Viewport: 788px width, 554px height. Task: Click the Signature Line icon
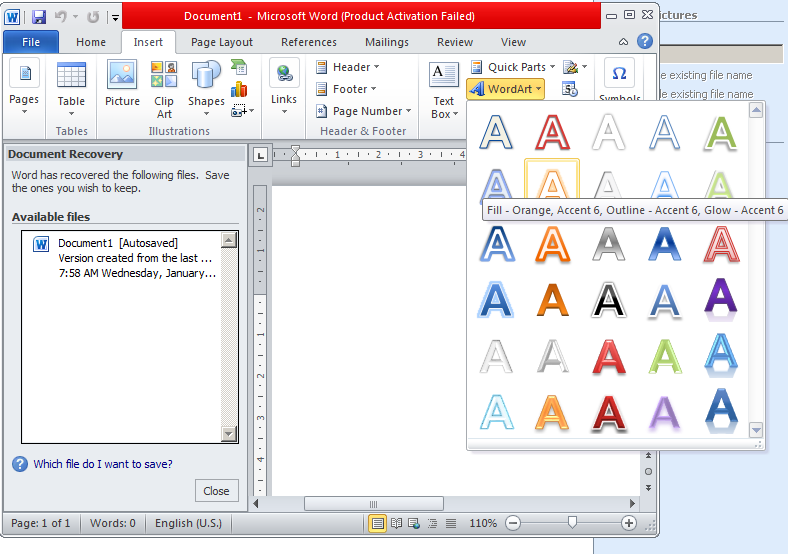pos(575,67)
